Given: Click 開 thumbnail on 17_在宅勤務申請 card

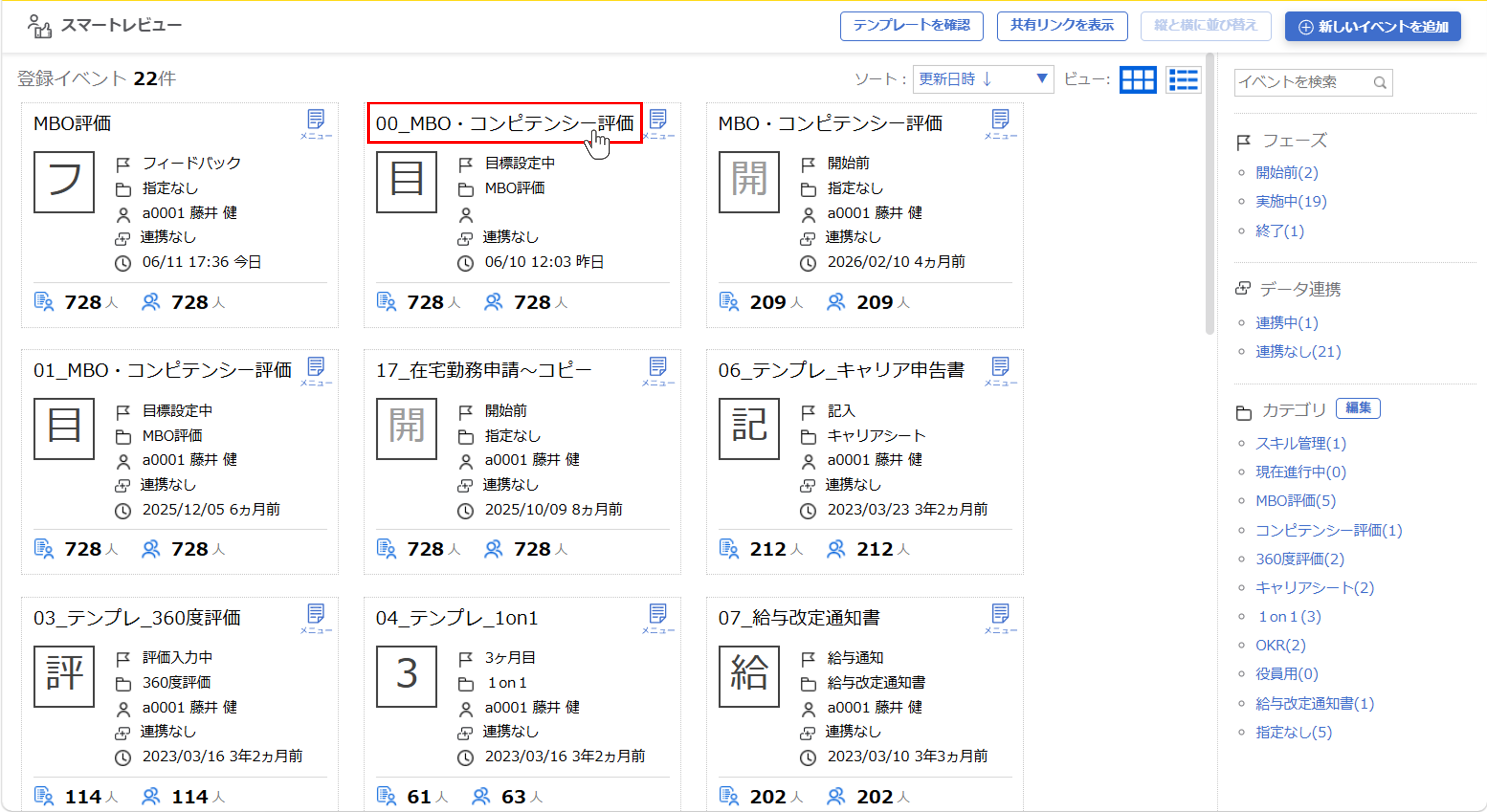Looking at the screenshot, I should tap(406, 428).
